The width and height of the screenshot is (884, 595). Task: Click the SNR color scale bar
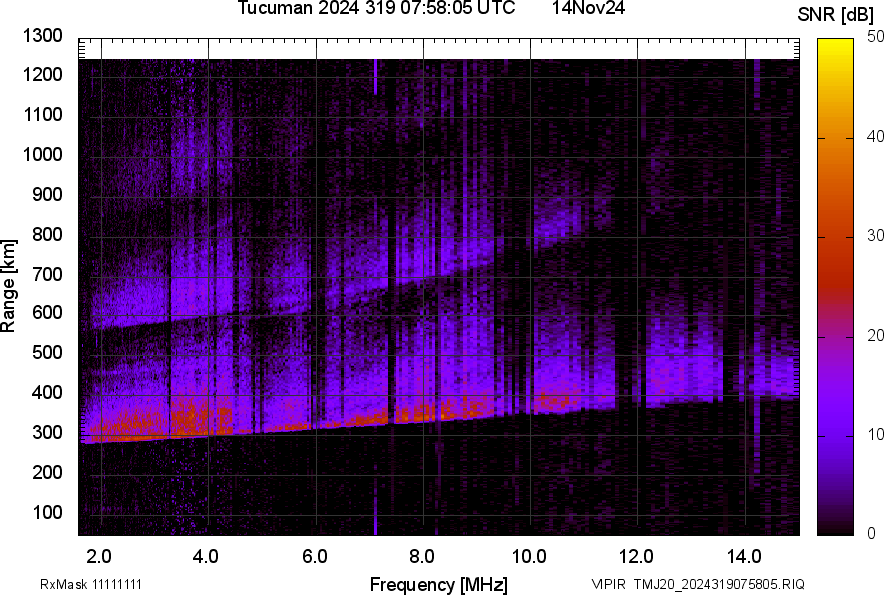click(836, 287)
